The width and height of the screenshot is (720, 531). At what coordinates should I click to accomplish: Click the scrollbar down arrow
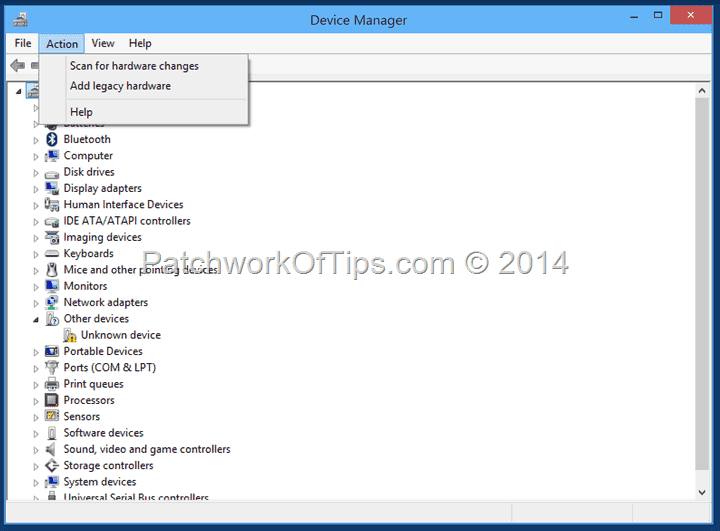[x=702, y=492]
